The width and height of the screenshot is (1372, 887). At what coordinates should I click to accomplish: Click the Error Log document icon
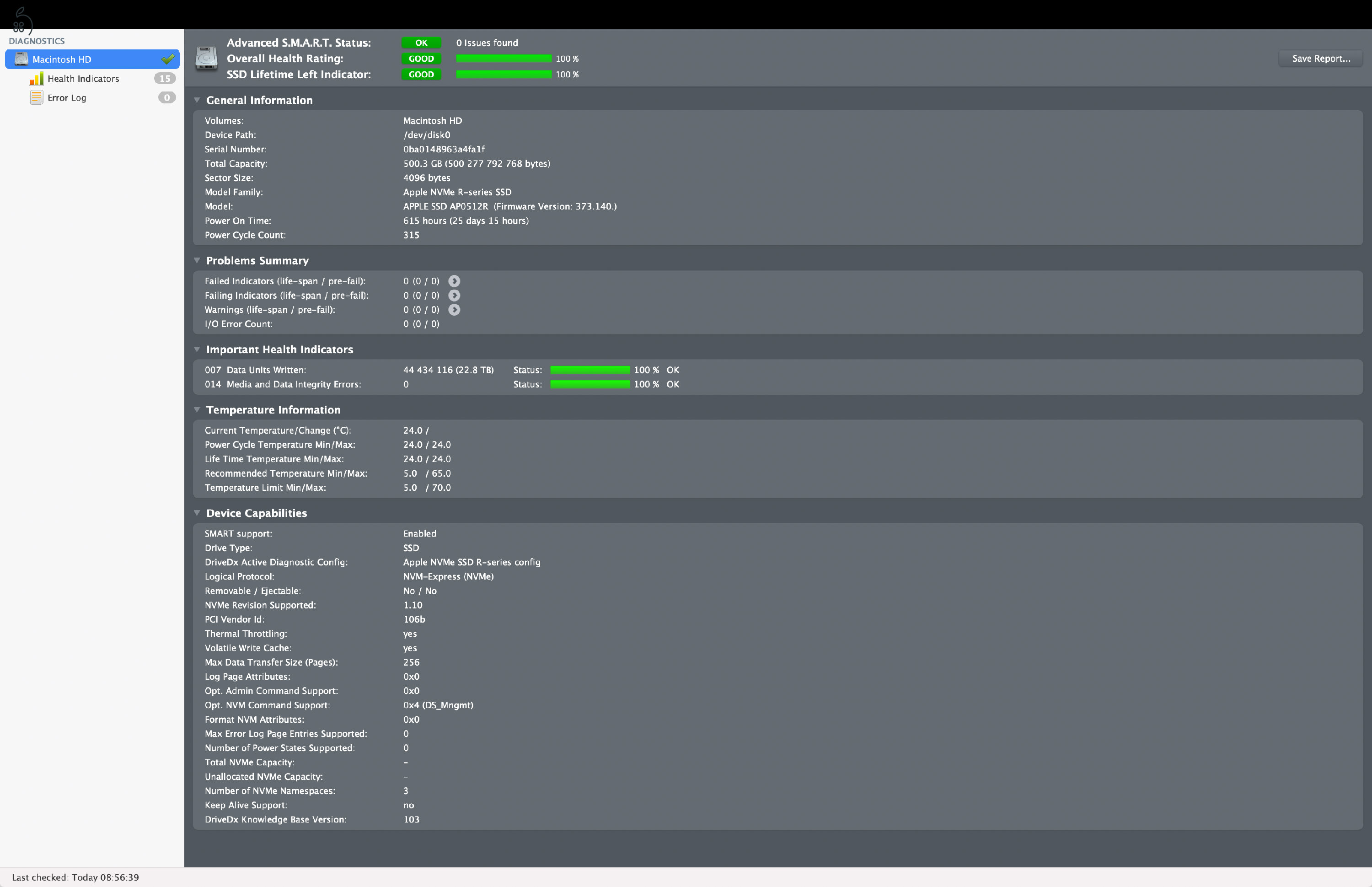pos(36,97)
